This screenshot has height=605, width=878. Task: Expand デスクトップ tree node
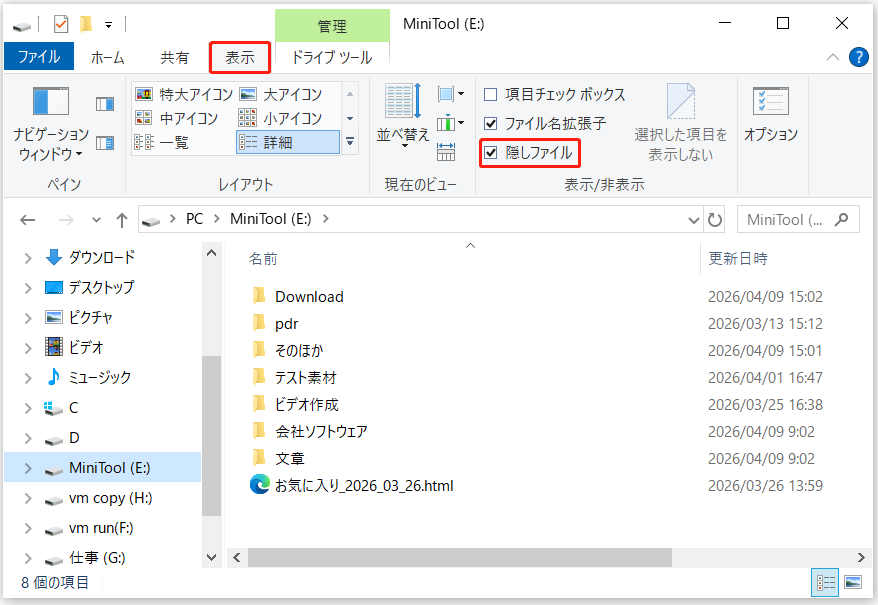pyautogui.click(x=27, y=288)
